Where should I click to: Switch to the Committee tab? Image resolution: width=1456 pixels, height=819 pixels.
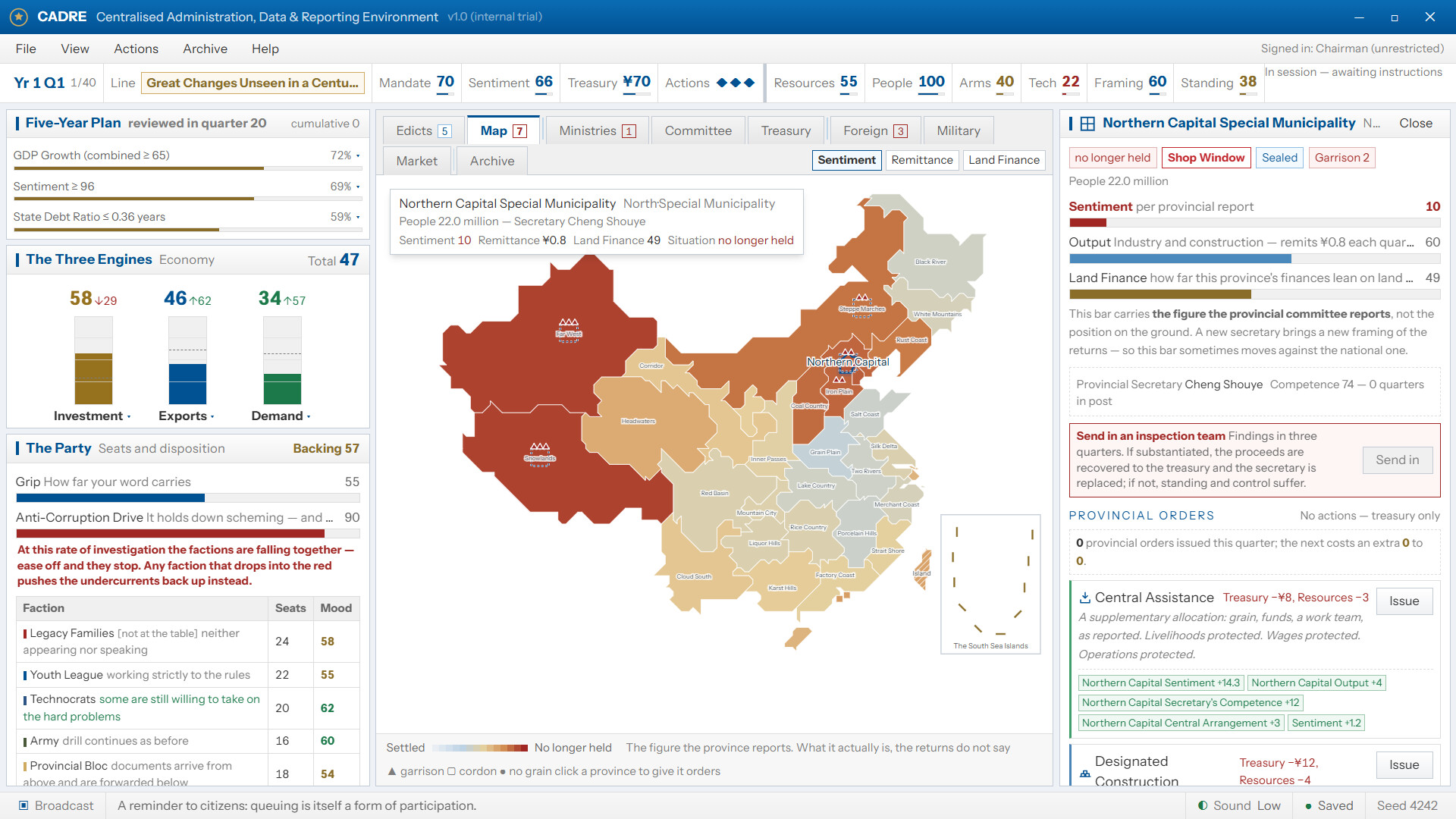point(698,130)
